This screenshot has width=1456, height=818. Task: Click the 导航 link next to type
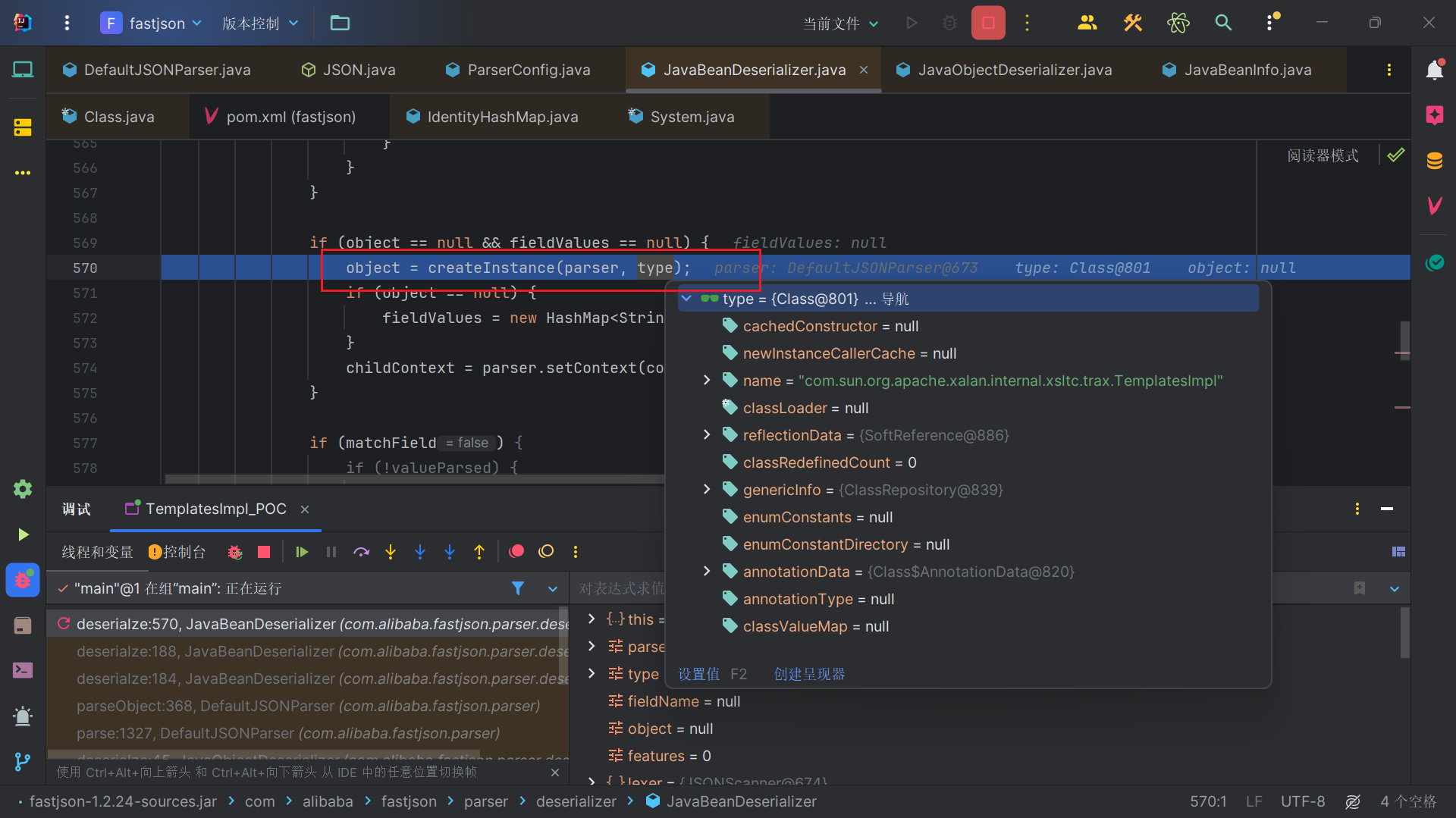[x=895, y=299]
